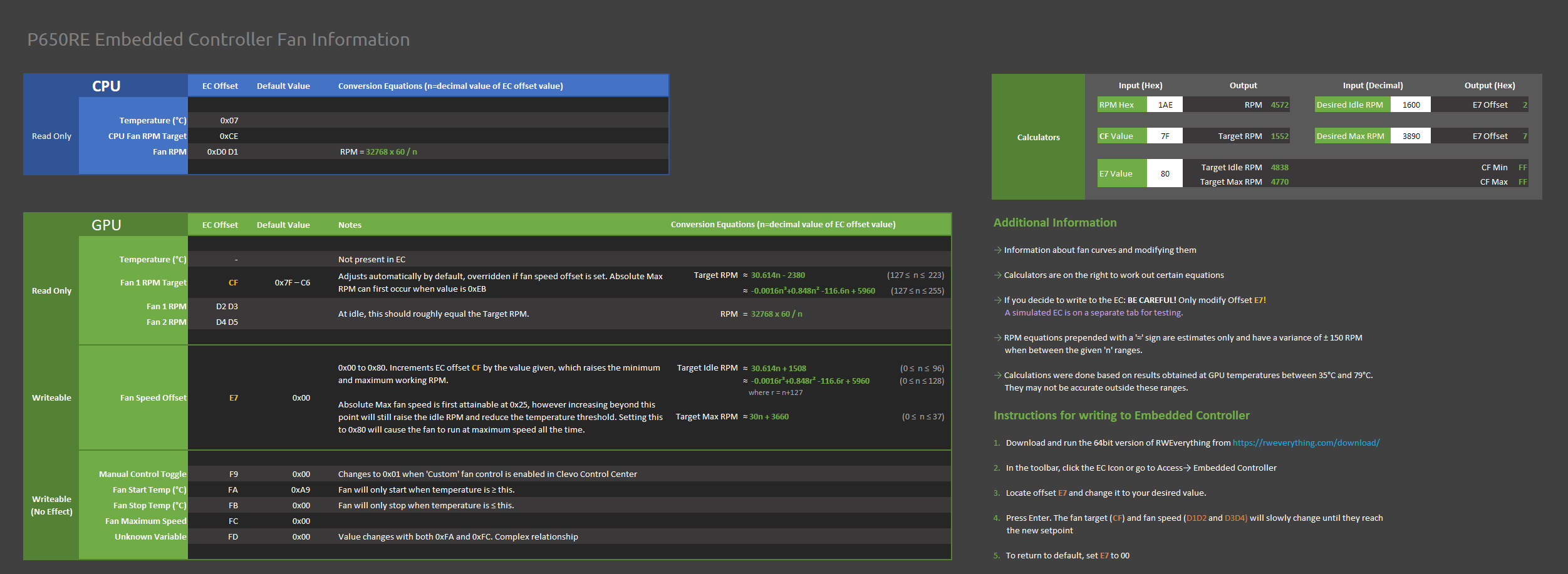Click the 0xA9 default value cell
1568x574 pixels.
tap(301, 489)
